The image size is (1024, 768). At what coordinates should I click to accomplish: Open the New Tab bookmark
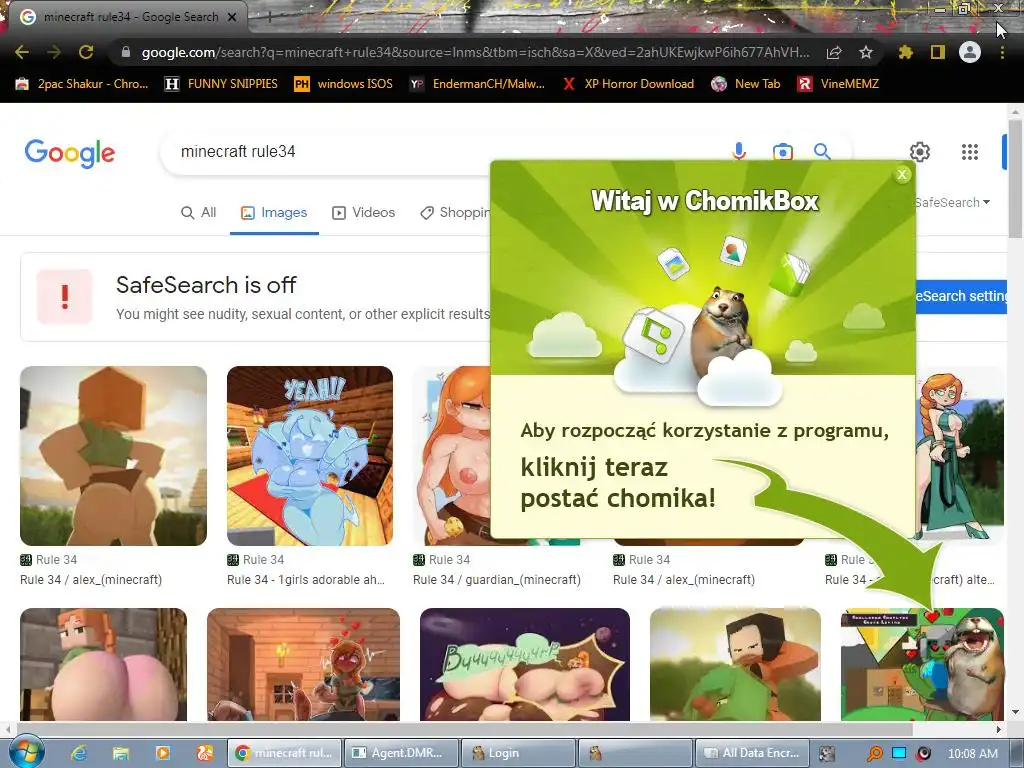746,84
